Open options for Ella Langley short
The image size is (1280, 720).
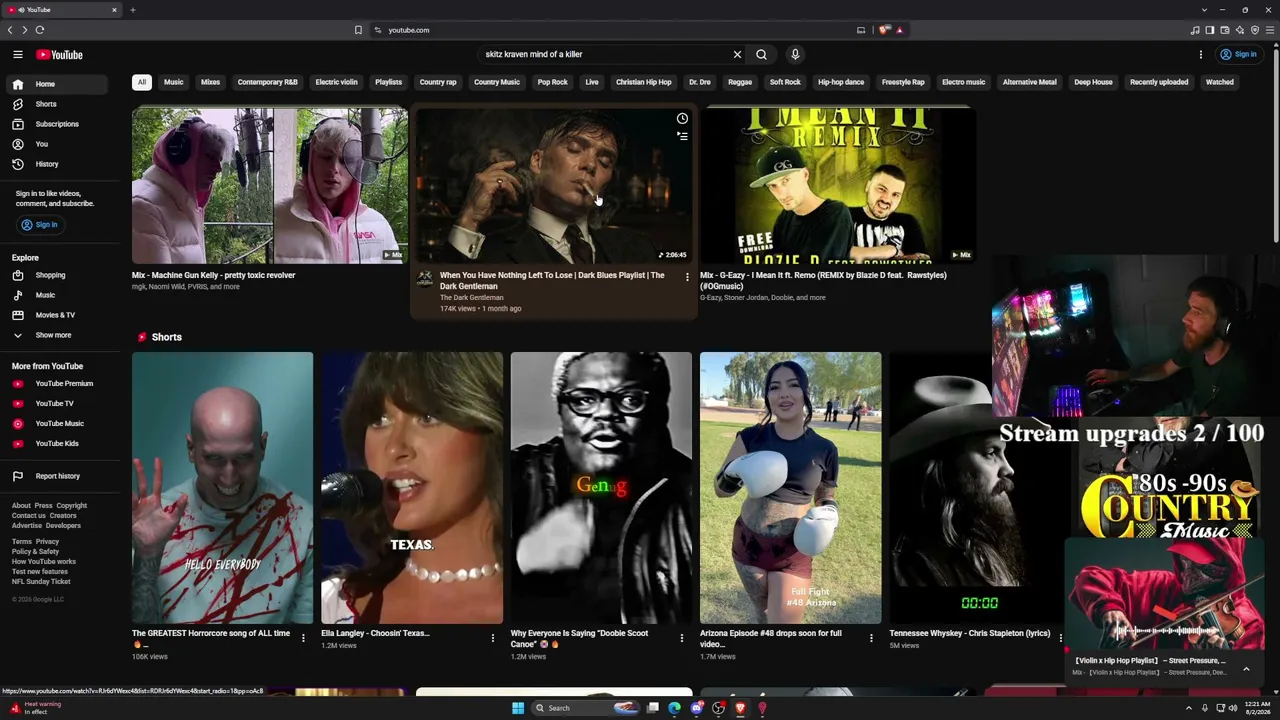click(492, 638)
